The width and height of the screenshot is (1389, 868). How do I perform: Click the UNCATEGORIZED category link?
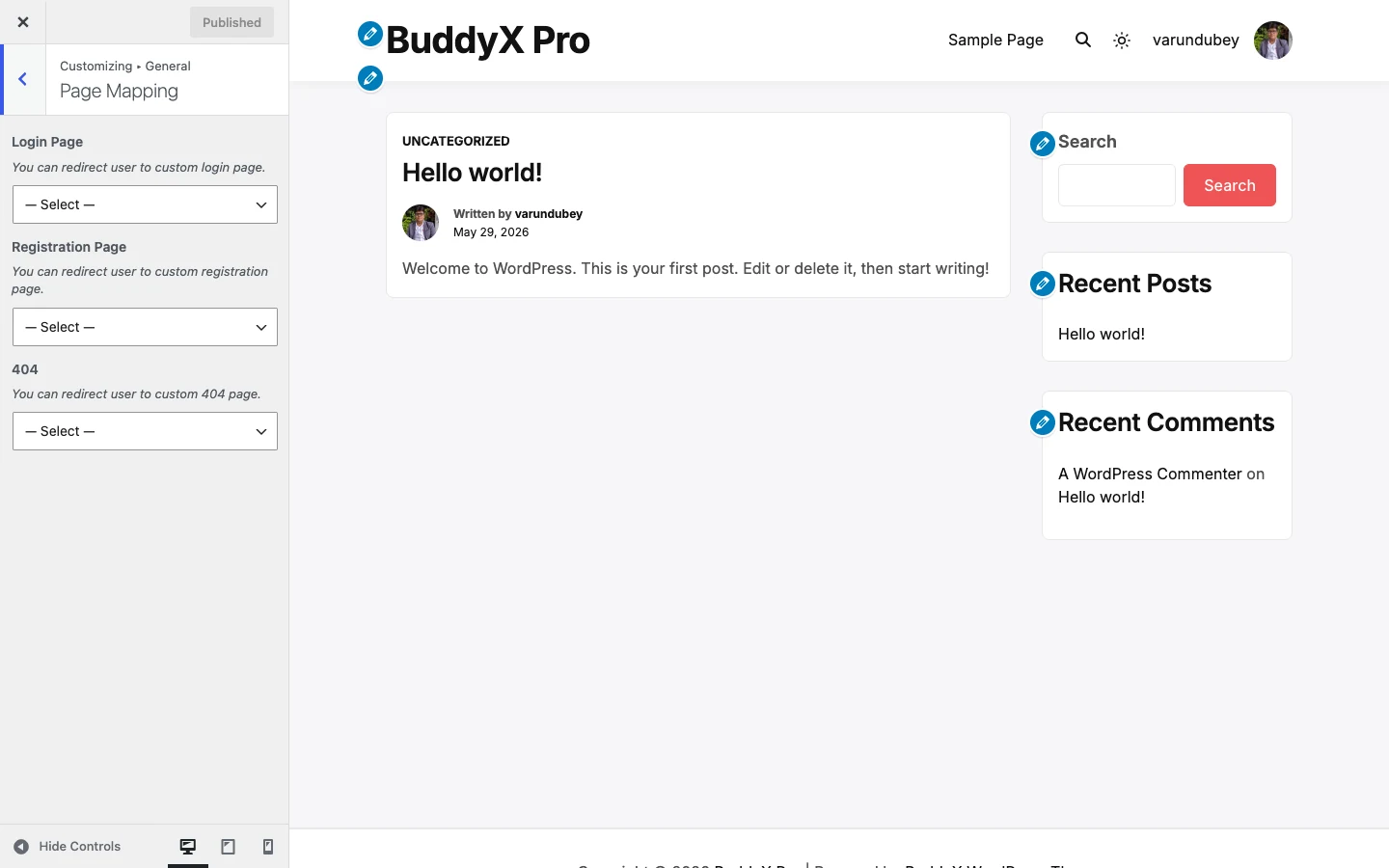456,141
